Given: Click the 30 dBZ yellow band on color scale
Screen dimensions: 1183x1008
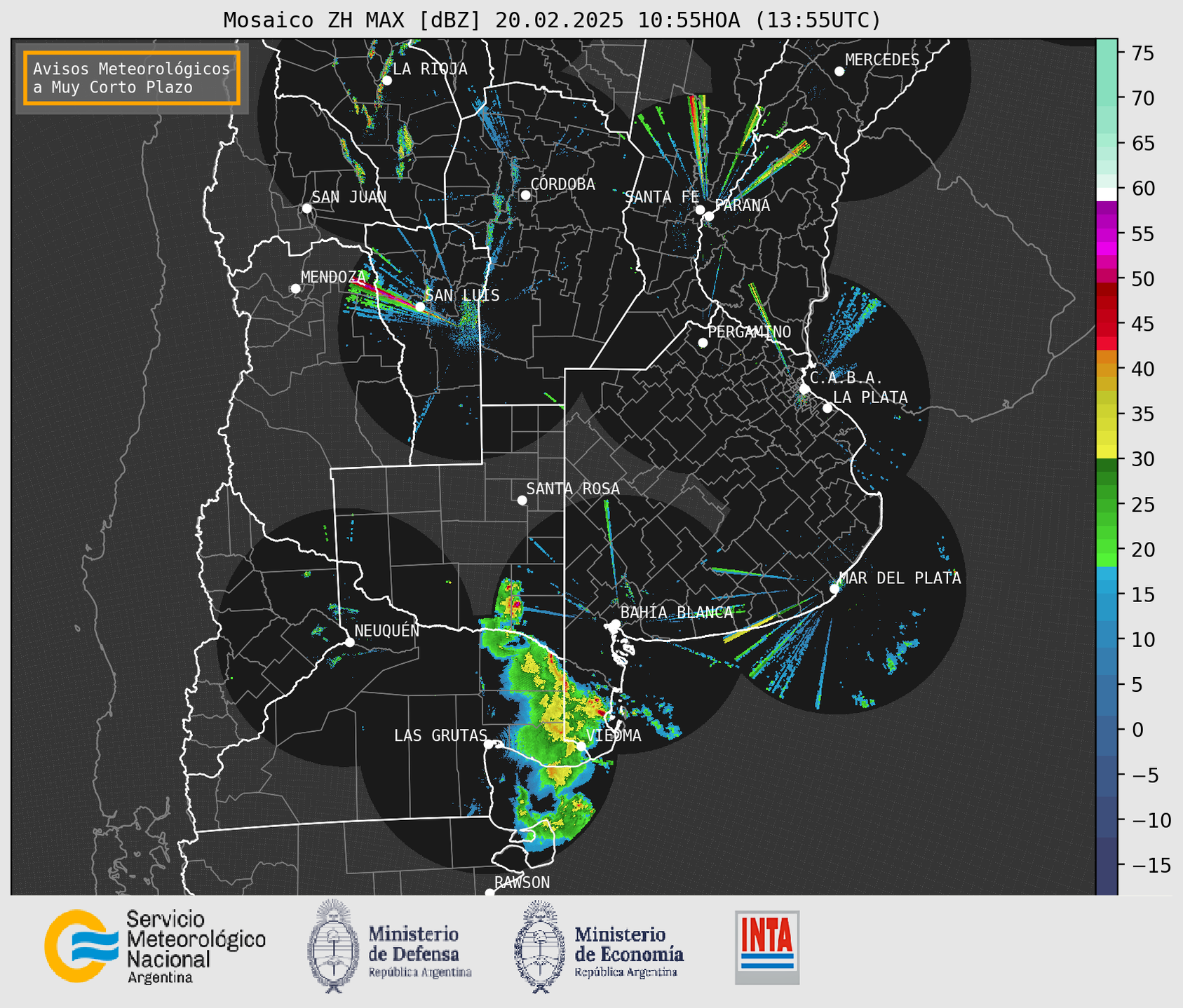Looking at the screenshot, I should pos(1107,452).
